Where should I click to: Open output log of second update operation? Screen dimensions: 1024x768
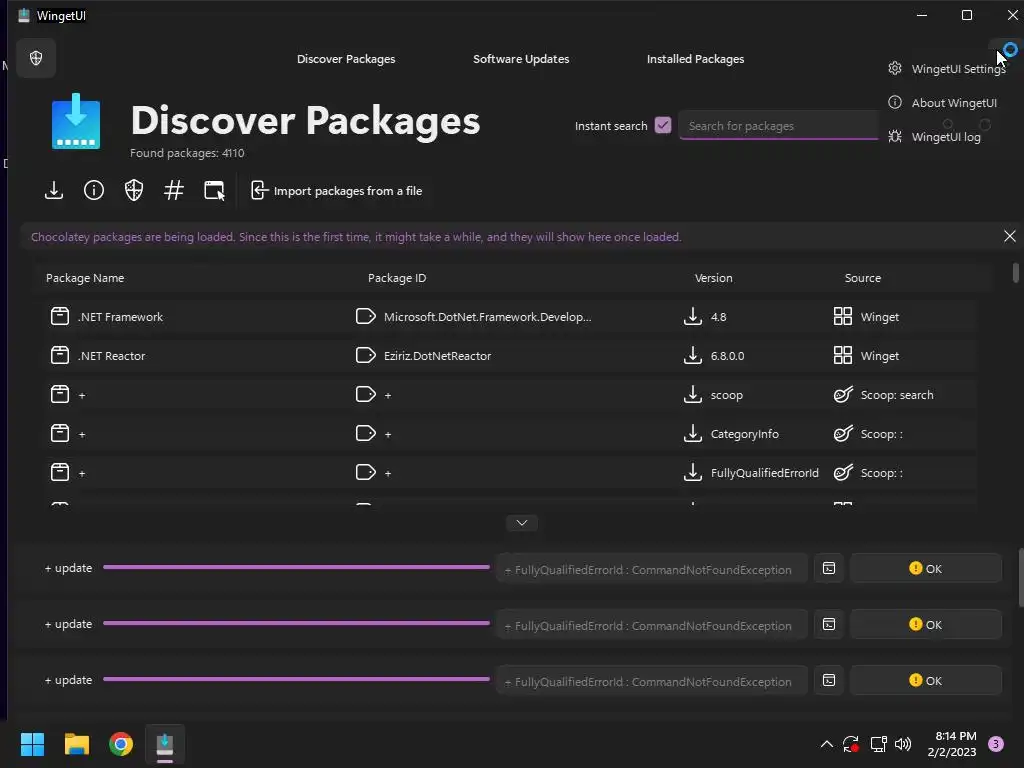click(x=828, y=624)
